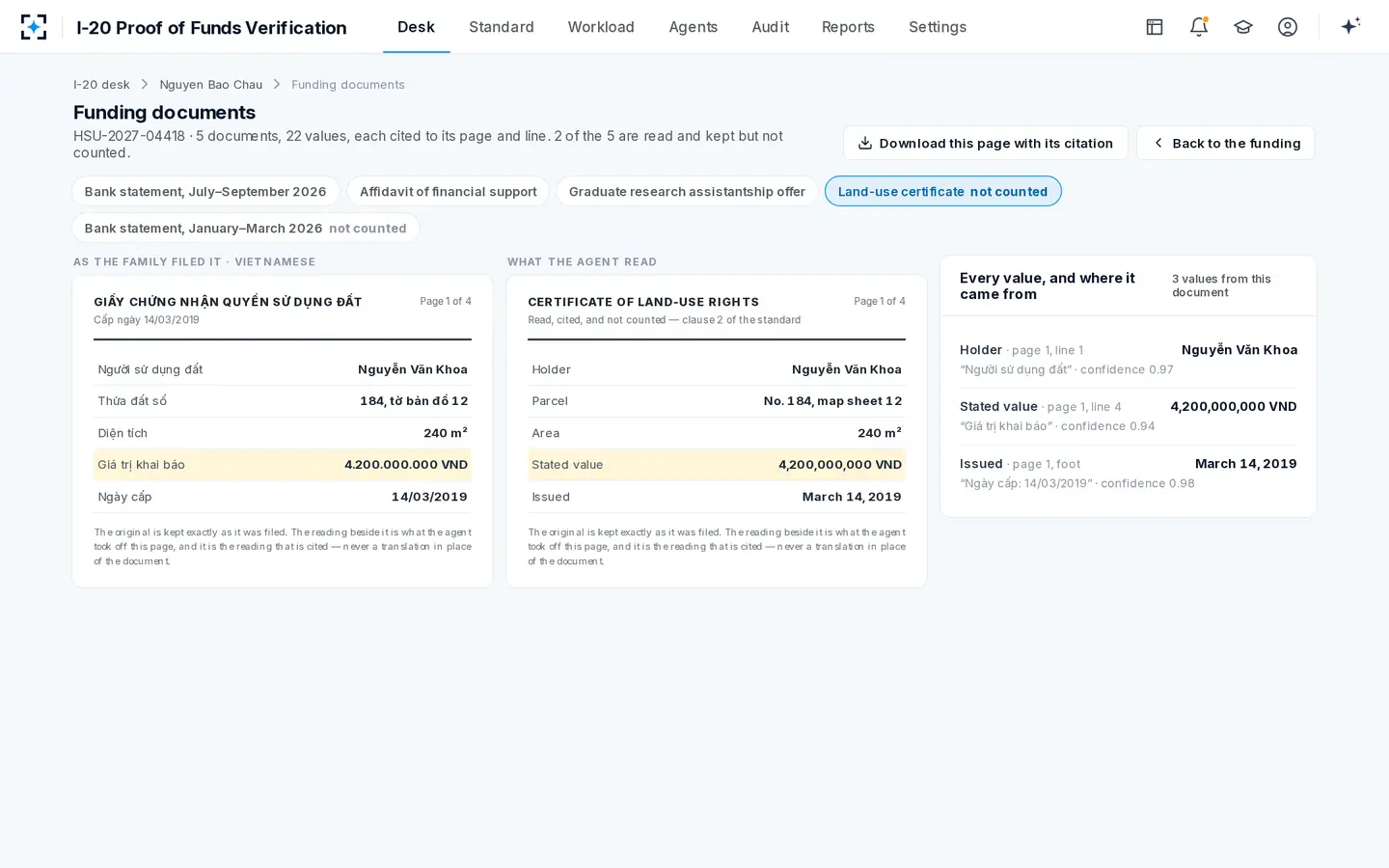Open the Workload tab
1389x868 pixels.
coord(601,27)
